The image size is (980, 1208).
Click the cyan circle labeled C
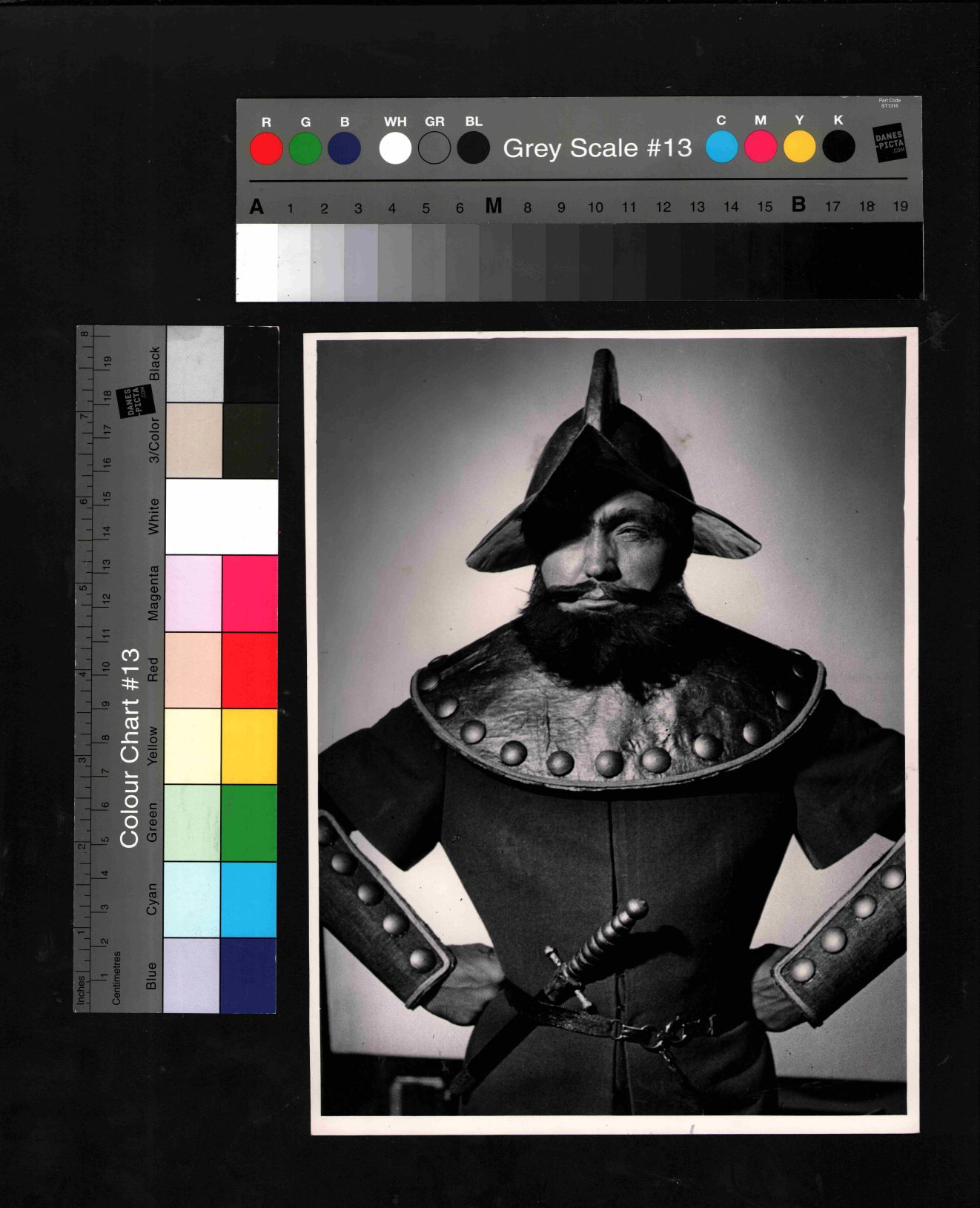coord(721,147)
